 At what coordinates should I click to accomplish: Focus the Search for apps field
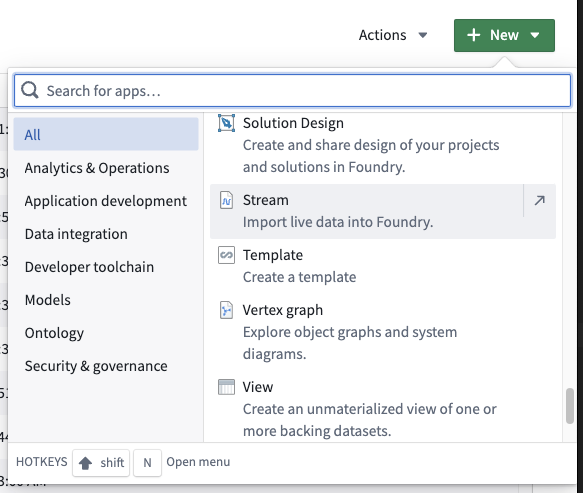pos(292,91)
